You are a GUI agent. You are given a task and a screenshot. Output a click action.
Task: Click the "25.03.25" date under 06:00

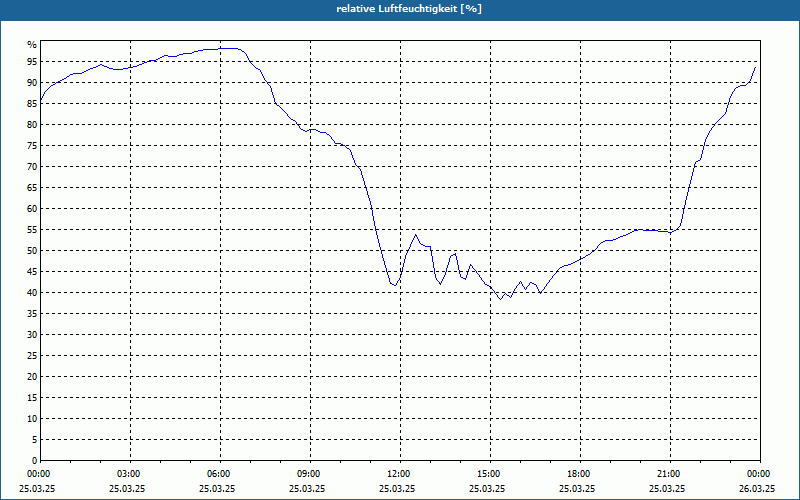[217, 488]
